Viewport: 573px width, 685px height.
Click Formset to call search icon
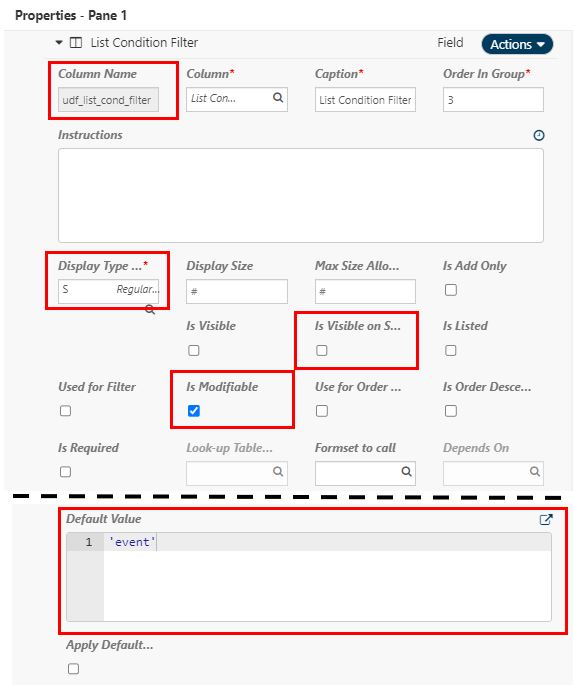click(406, 471)
